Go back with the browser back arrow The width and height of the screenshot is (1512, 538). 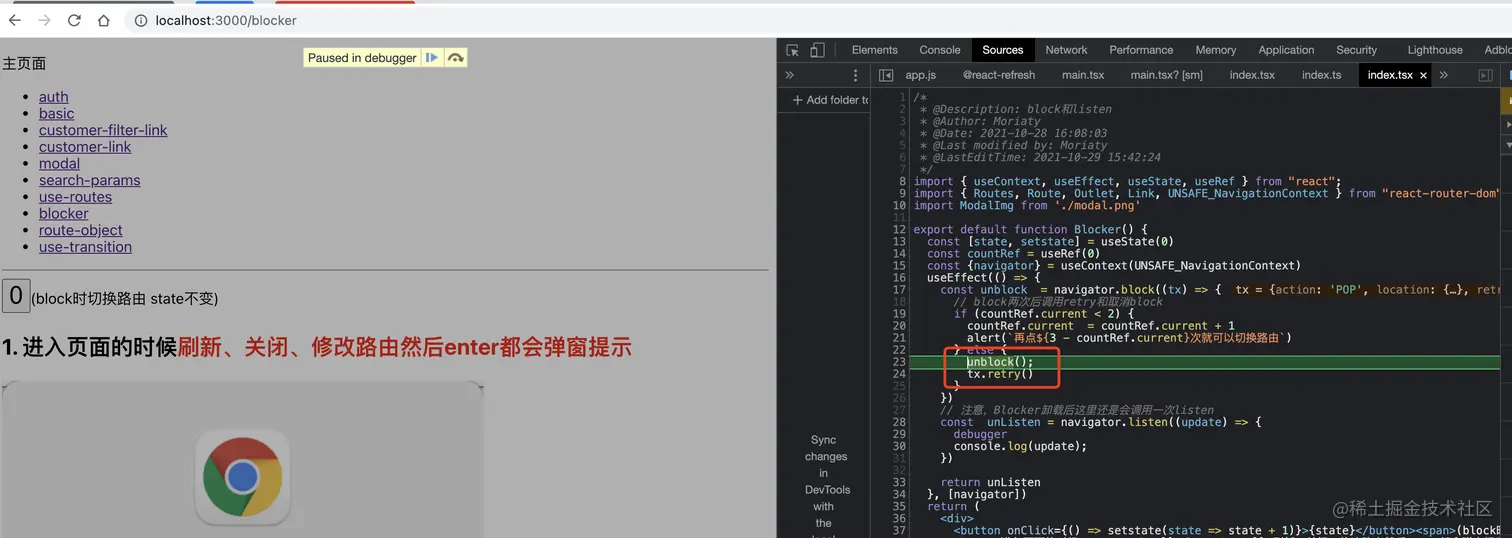click(15, 20)
